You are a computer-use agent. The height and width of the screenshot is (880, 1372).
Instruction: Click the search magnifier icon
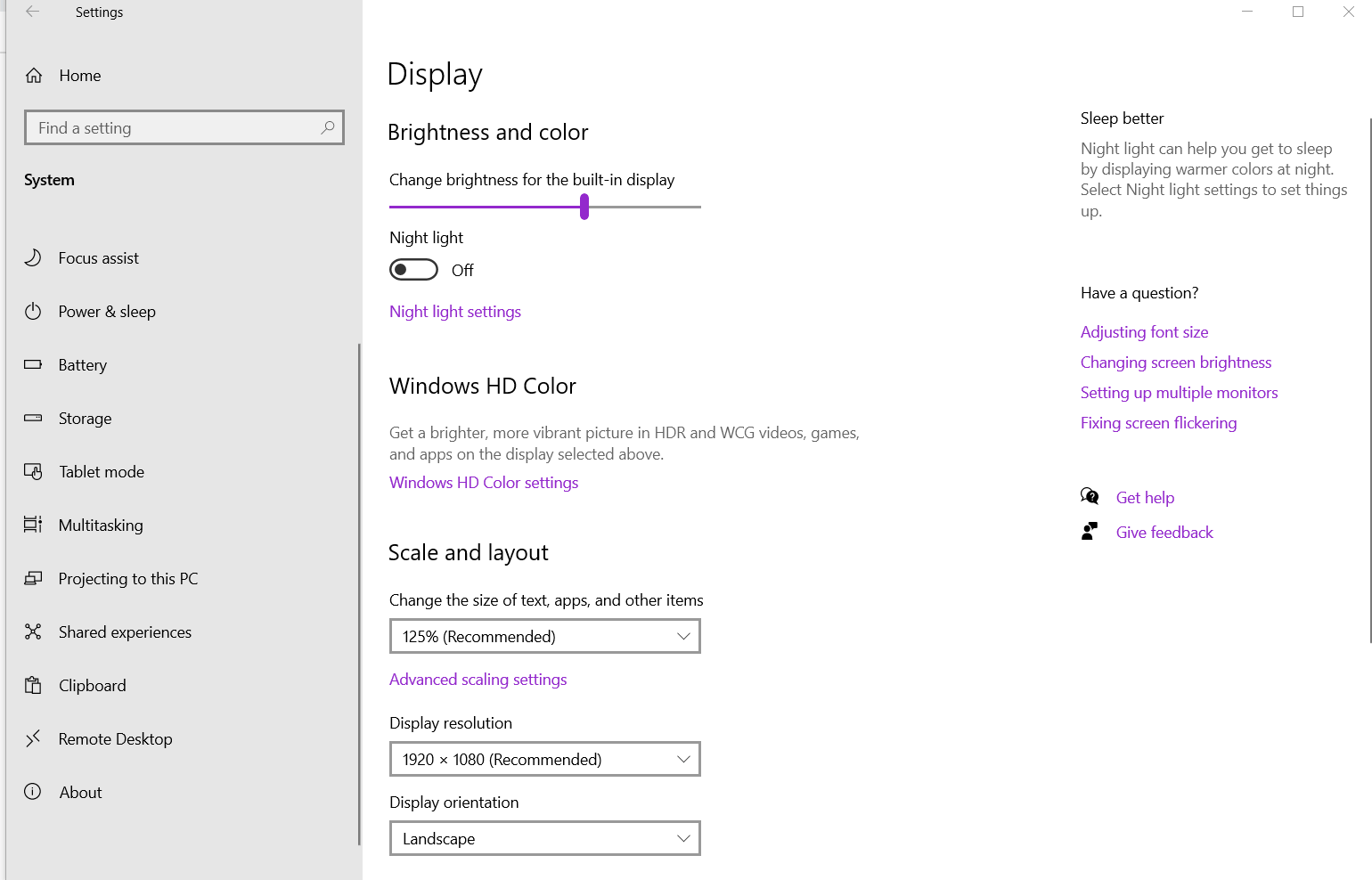(x=328, y=127)
